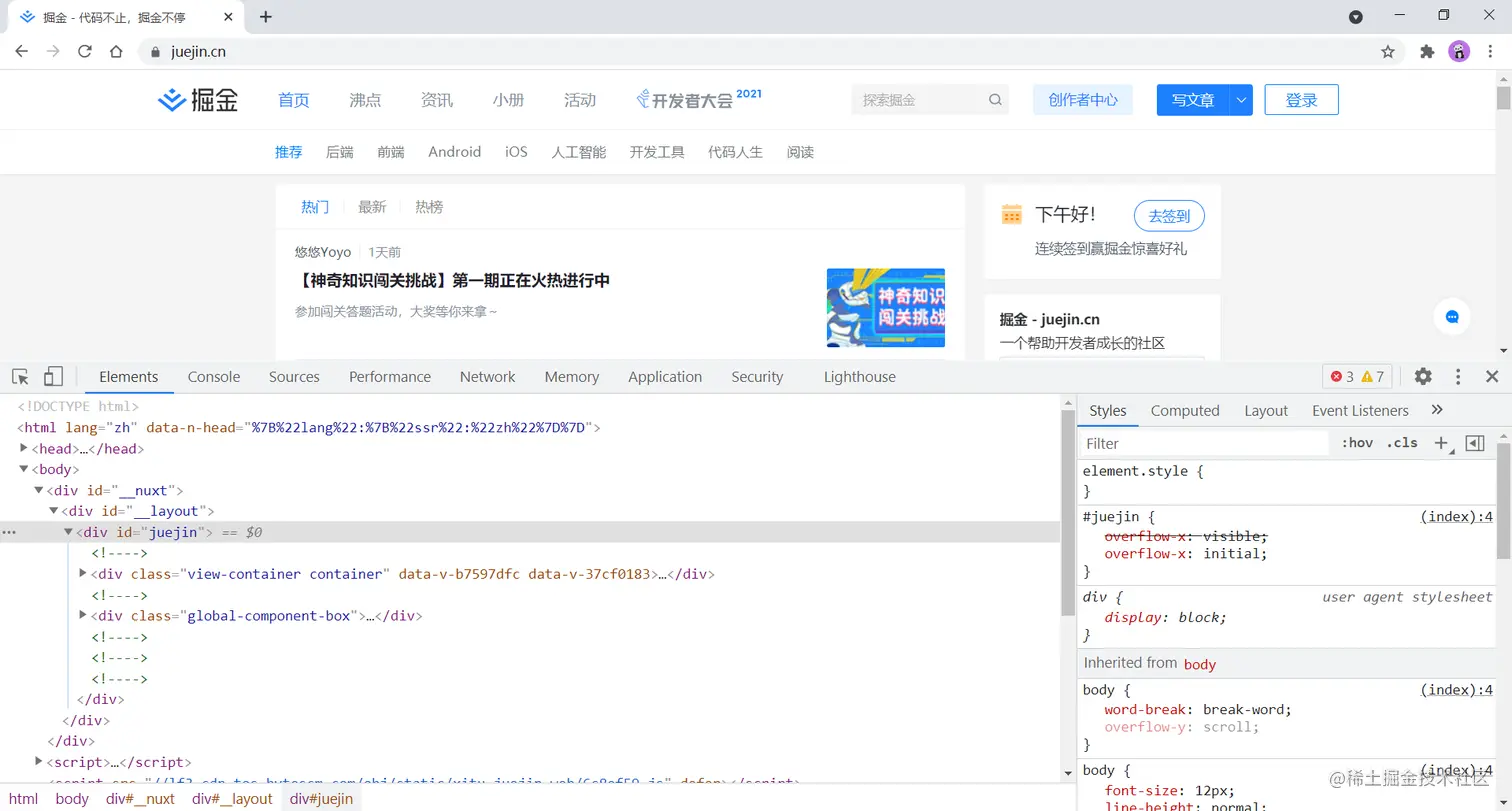Click the site info lock icon

[155, 52]
